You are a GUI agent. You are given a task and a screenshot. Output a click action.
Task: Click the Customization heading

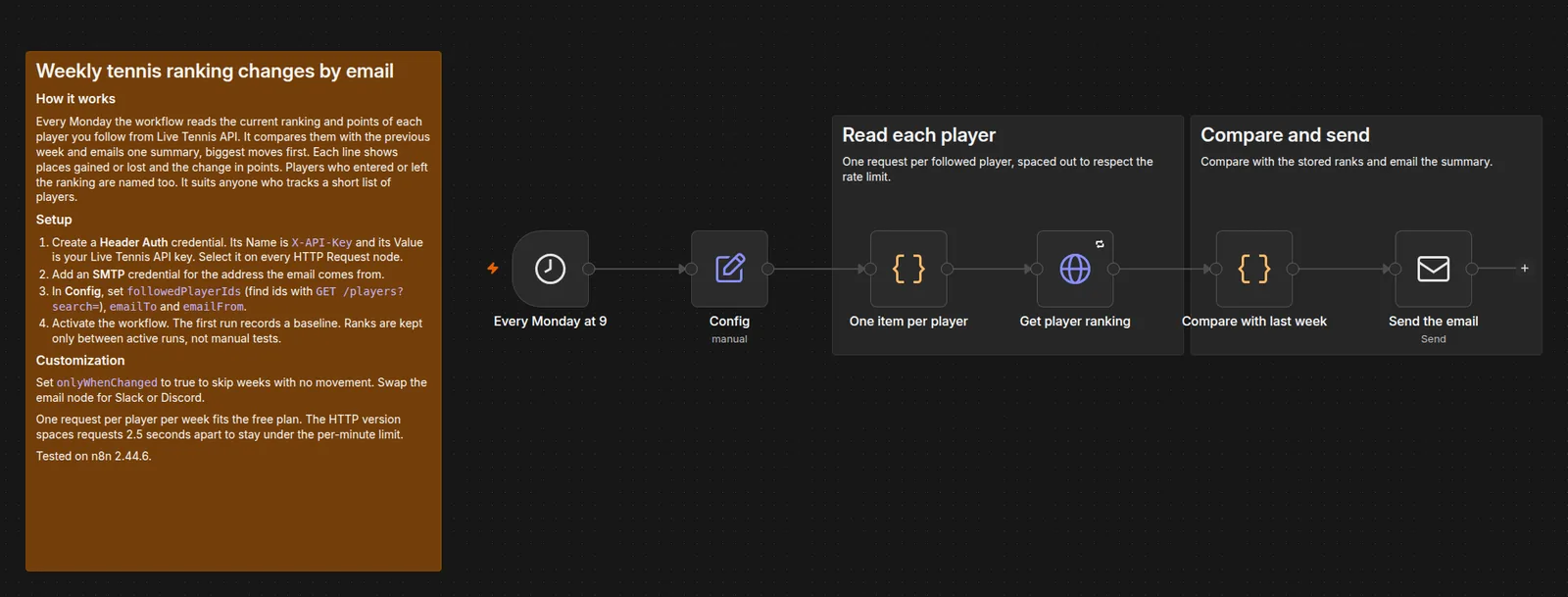pos(80,361)
